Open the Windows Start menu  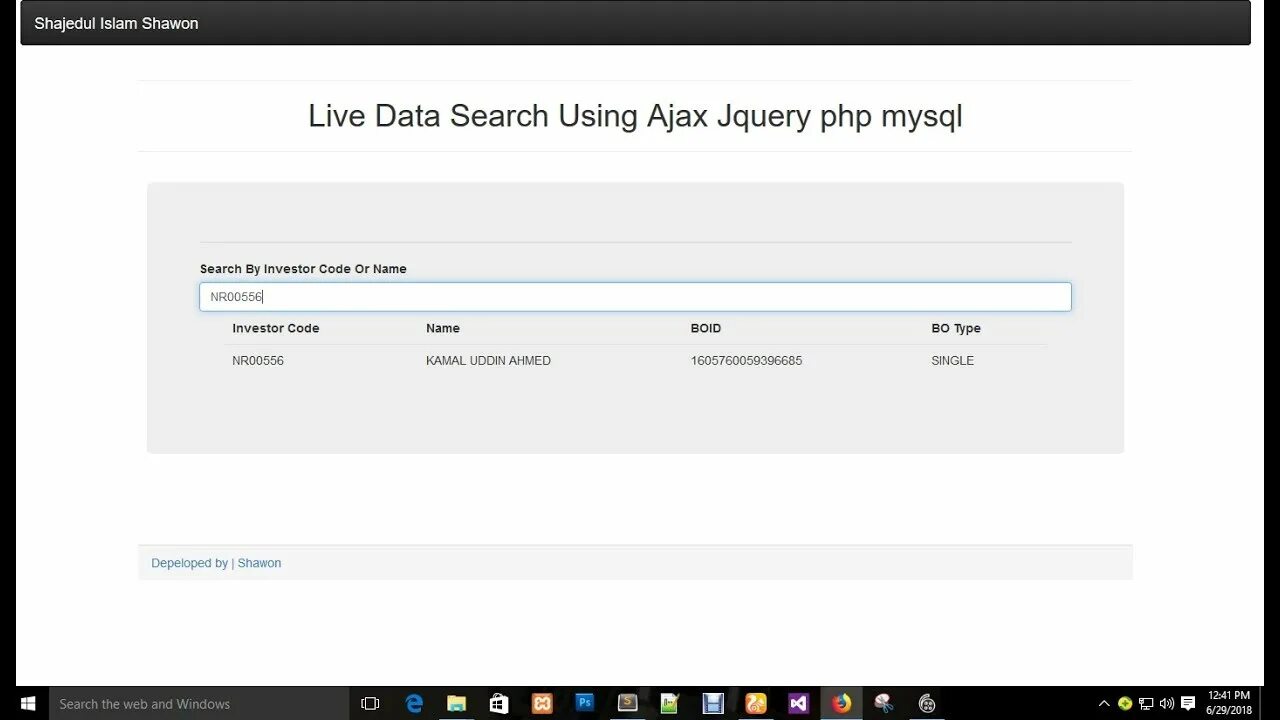26,703
